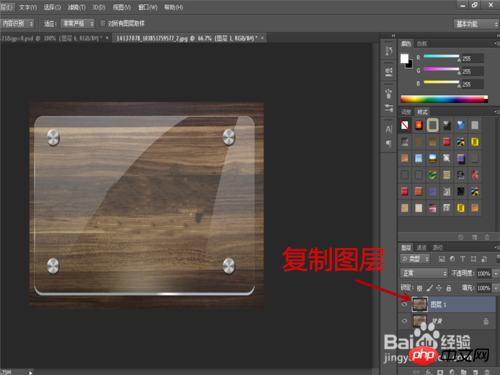Delete style trash icon in Styles panel footer

487,237
